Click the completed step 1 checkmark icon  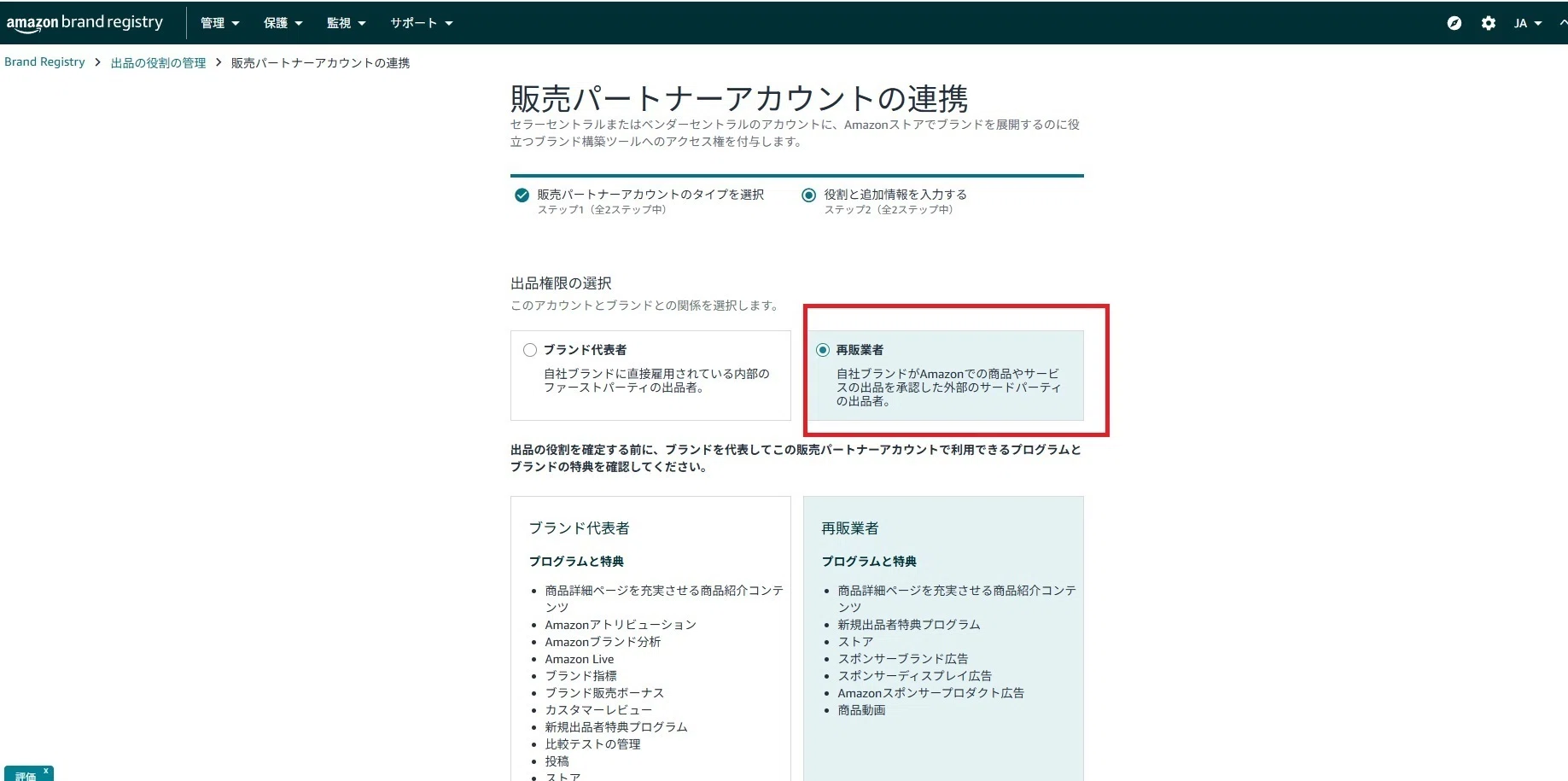coord(522,195)
